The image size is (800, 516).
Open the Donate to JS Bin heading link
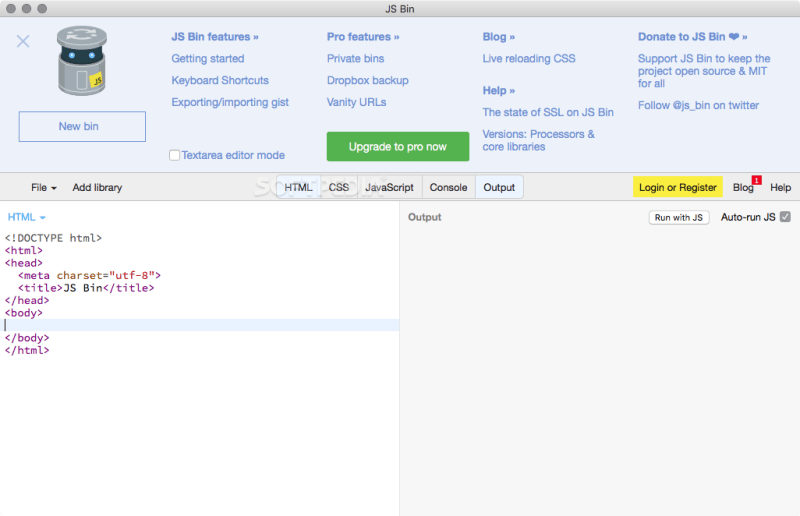[x=692, y=37]
